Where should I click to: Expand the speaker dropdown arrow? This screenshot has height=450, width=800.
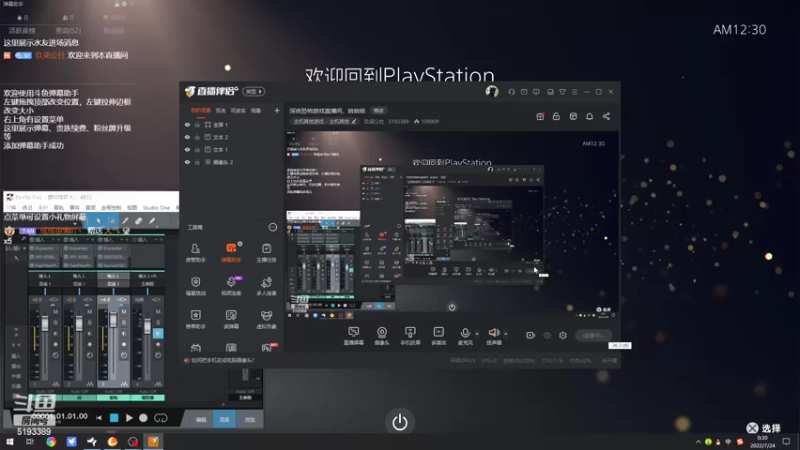coord(506,334)
